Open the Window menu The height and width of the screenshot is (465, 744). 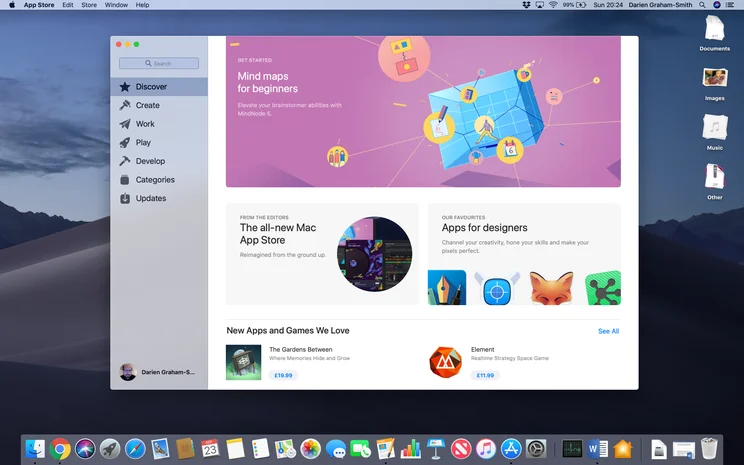coord(116,5)
